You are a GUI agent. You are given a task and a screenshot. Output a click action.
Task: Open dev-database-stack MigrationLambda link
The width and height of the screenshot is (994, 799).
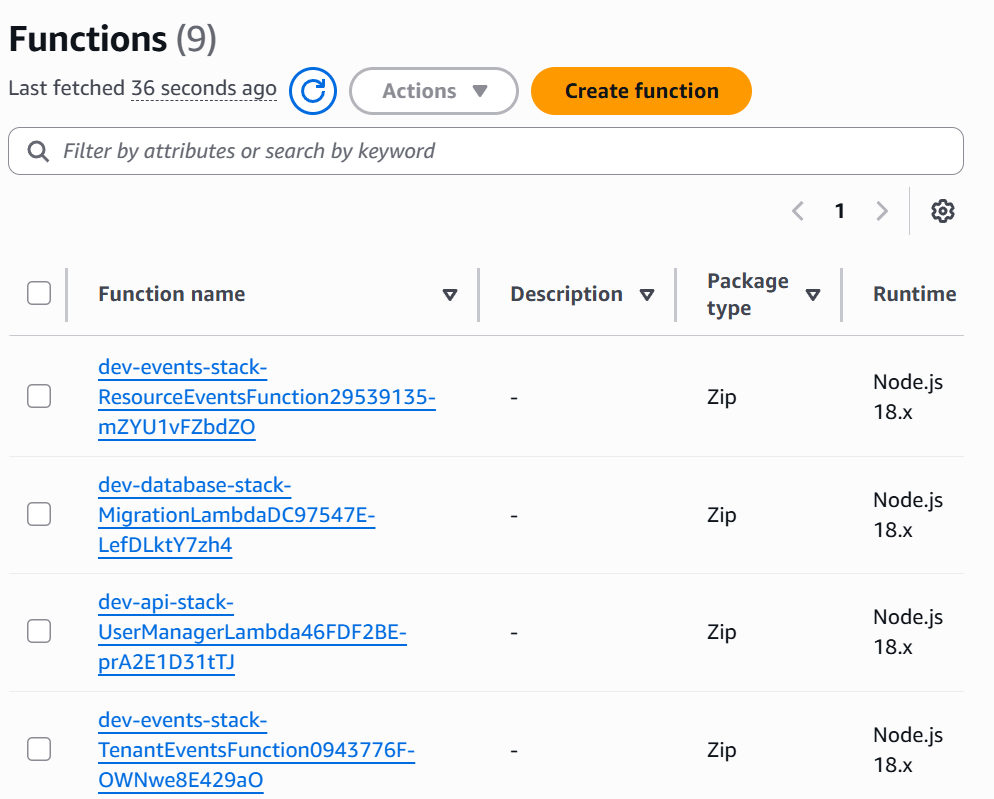[x=236, y=515]
